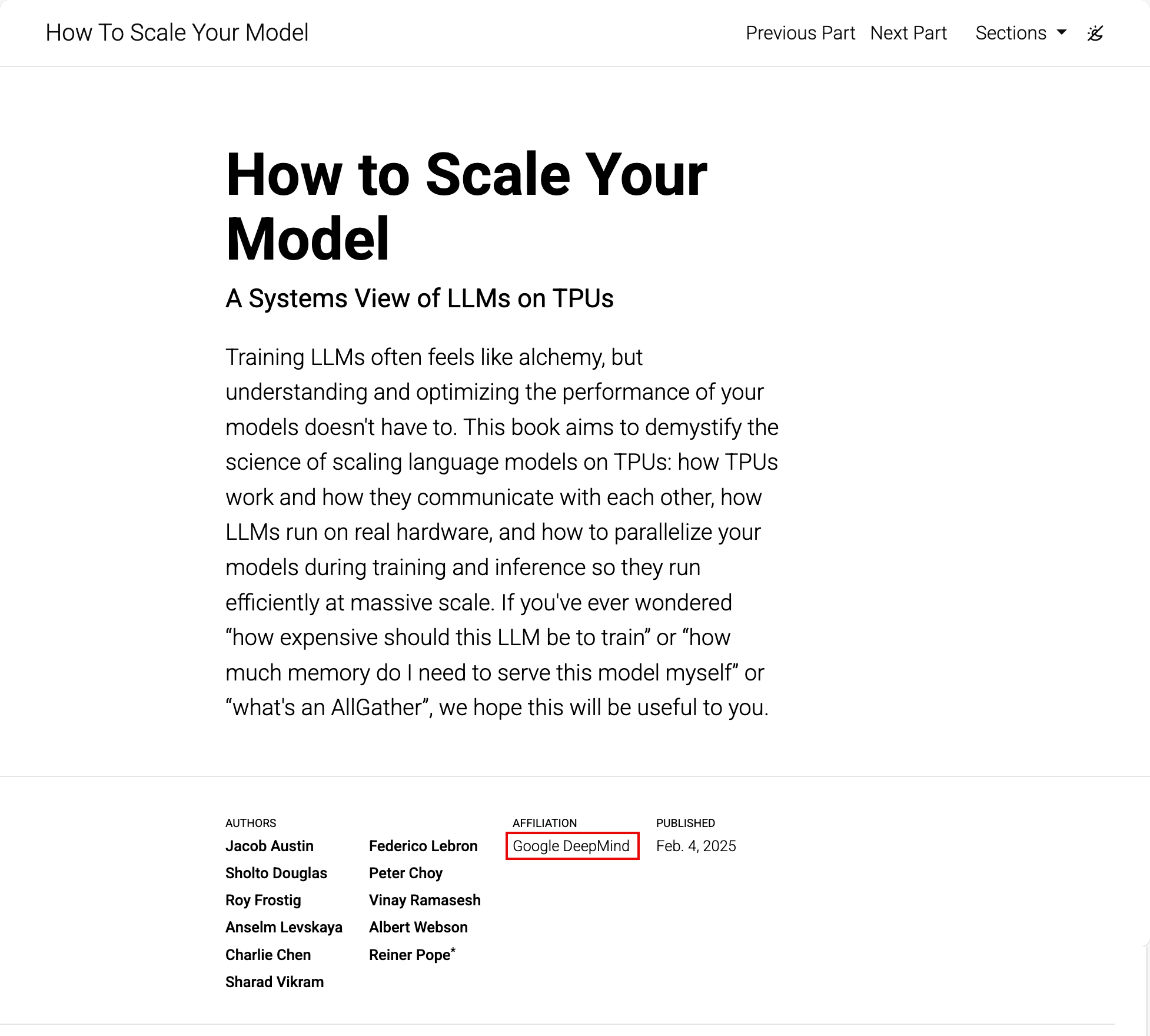Screen dimensions: 1150x1036
Task: Go to the Next Part
Action: (x=909, y=33)
